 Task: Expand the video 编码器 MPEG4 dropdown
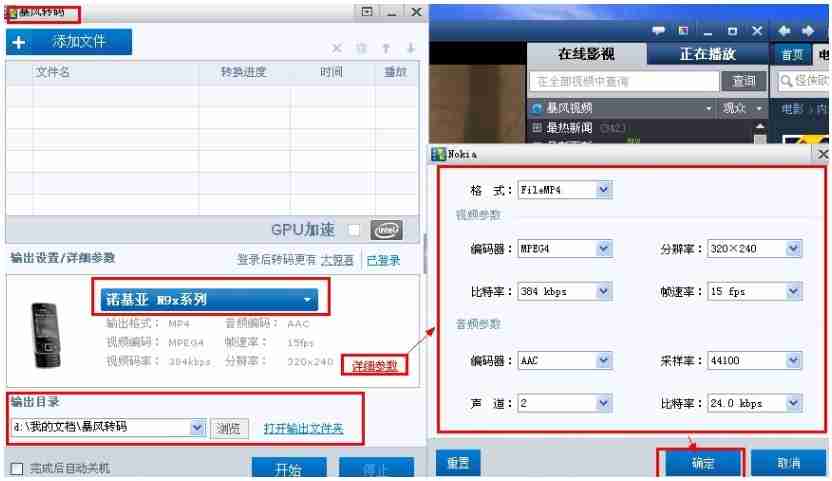tap(603, 248)
